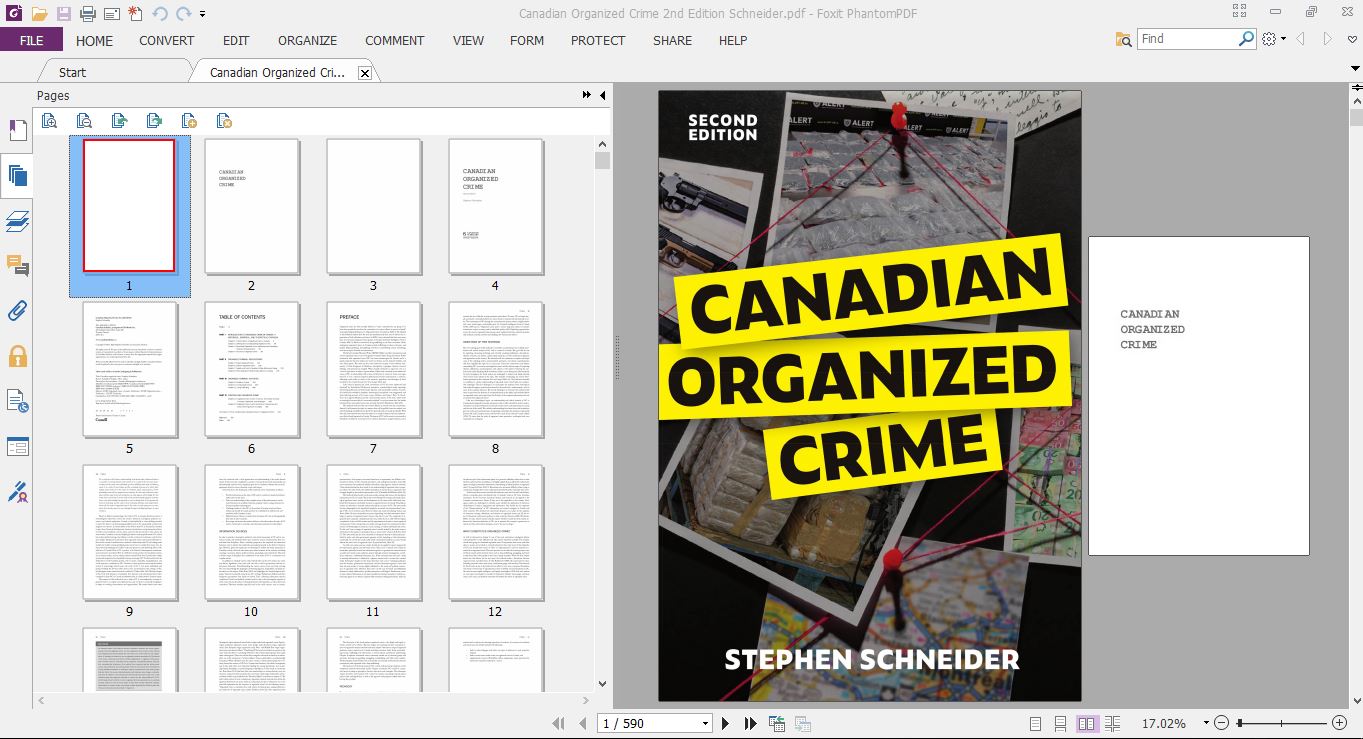Print the document with the printer icon
The width and height of the screenshot is (1363, 739).
(x=88, y=14)
